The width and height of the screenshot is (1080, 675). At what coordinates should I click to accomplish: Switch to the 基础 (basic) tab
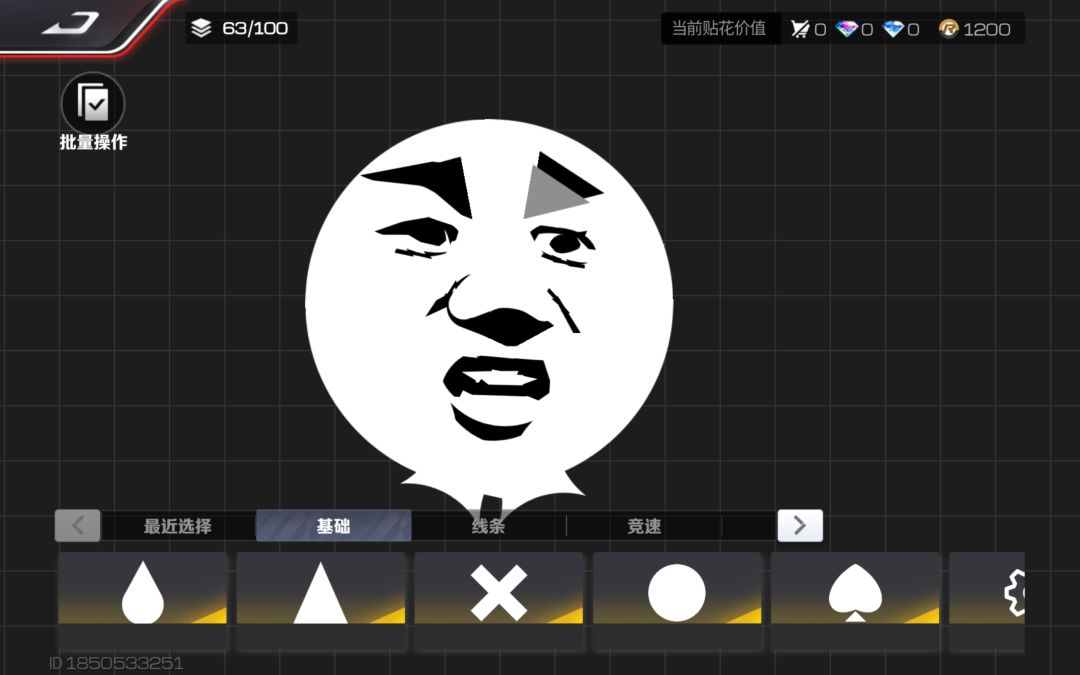[x=333, y=526]
